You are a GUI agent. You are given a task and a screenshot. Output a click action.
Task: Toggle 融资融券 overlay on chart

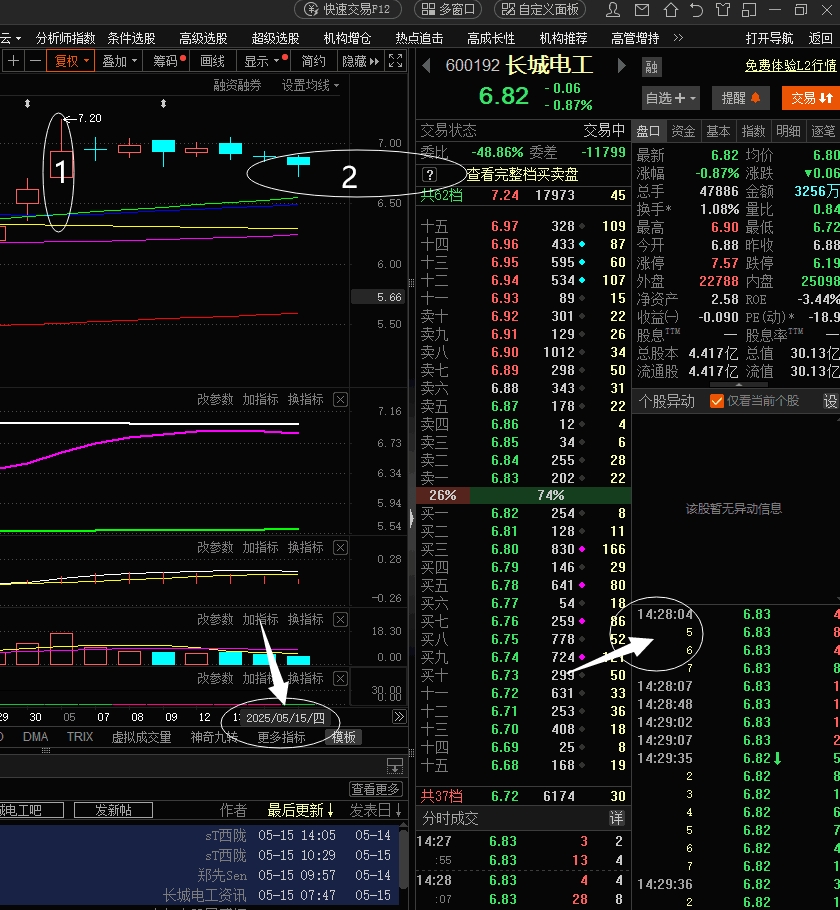(x=237, y=85)
